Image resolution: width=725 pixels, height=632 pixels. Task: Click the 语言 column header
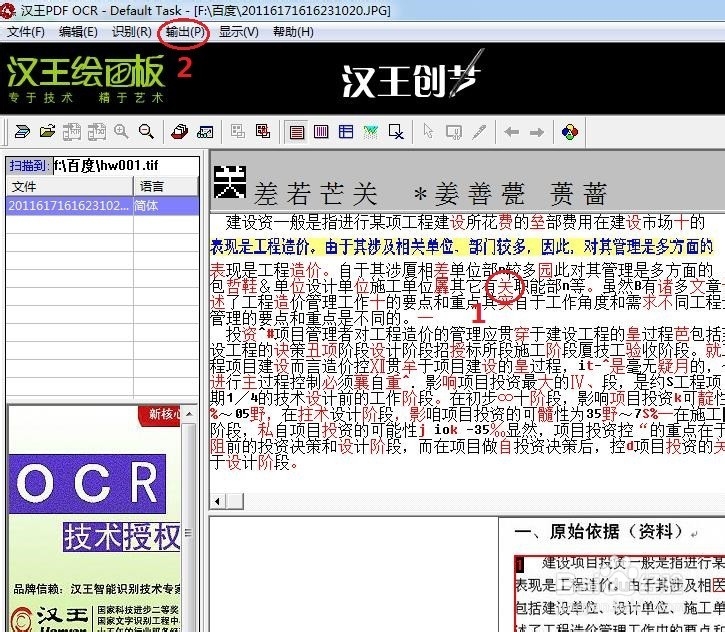click(x=166, y=187)
